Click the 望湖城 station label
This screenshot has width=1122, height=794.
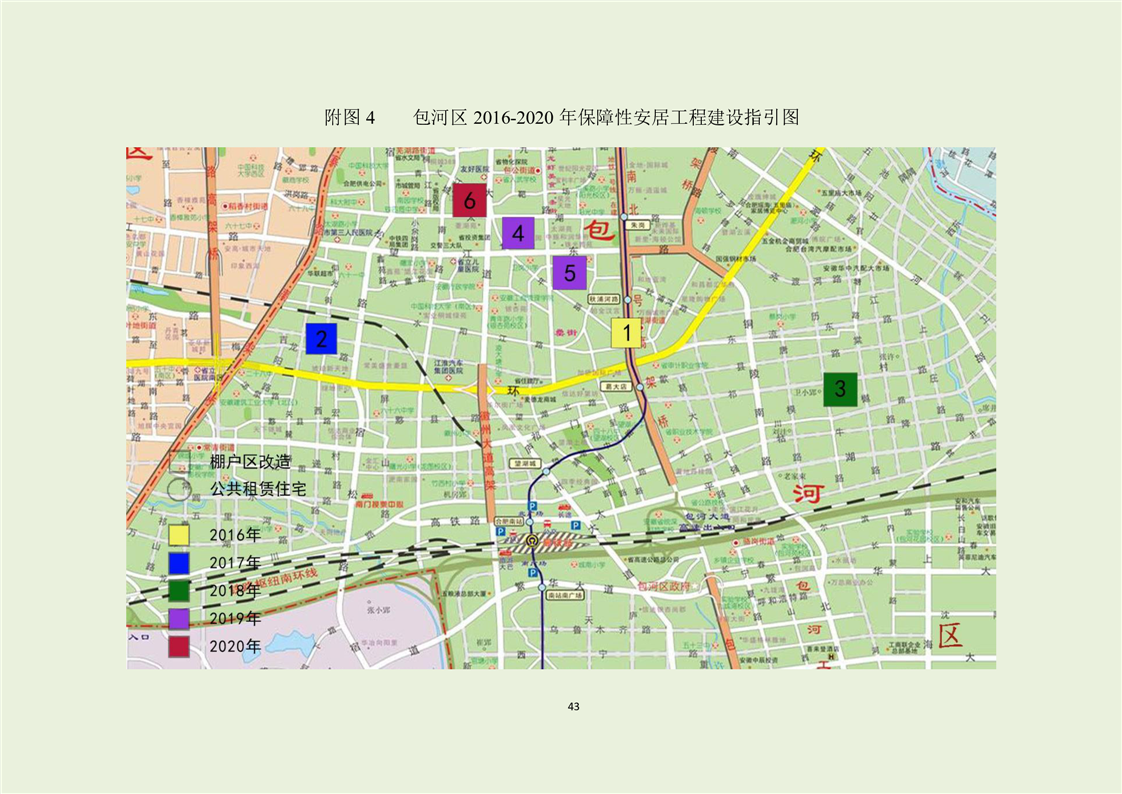[x=524, y=464]
